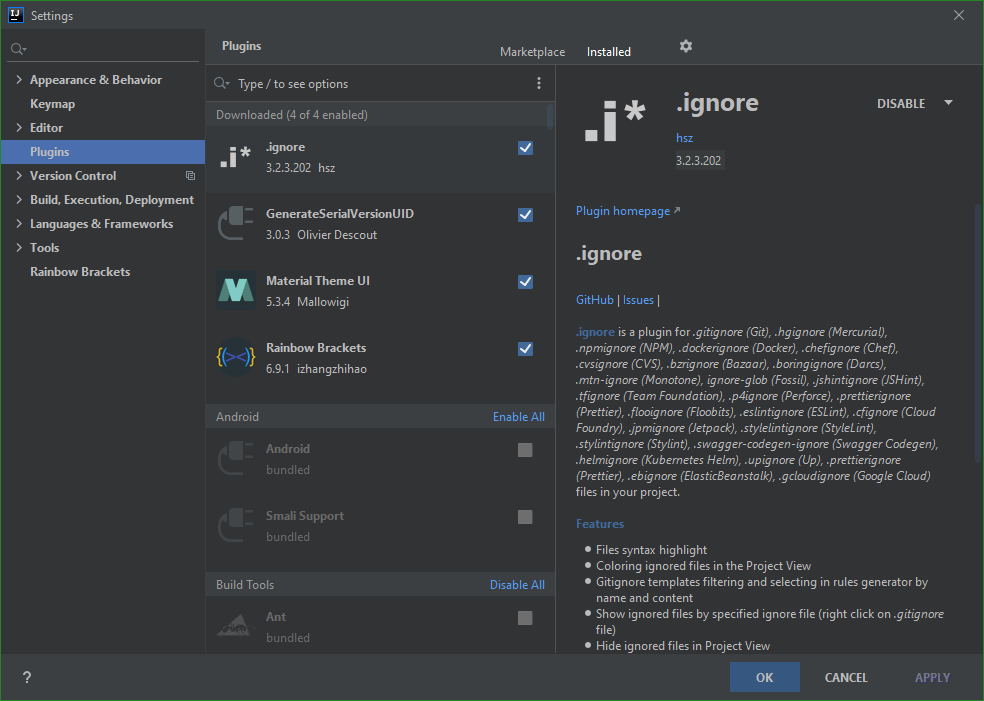This screenshot has height=701, width=984.
Task: Open the Plugin homepage link
Action: [622, 210]
